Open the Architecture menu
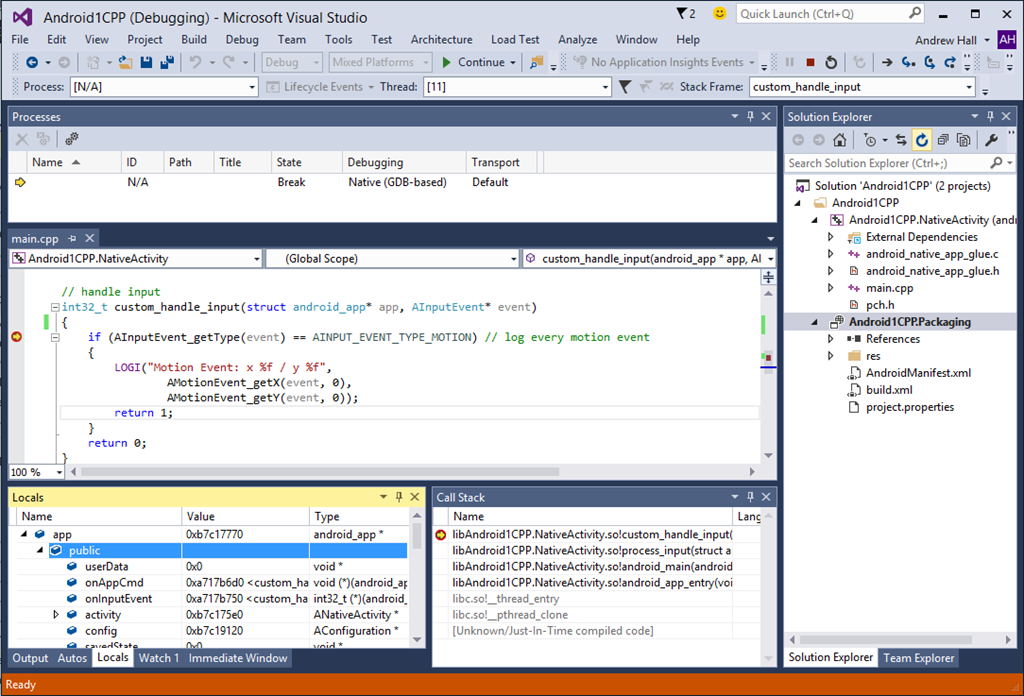 [x=441, y=39]
